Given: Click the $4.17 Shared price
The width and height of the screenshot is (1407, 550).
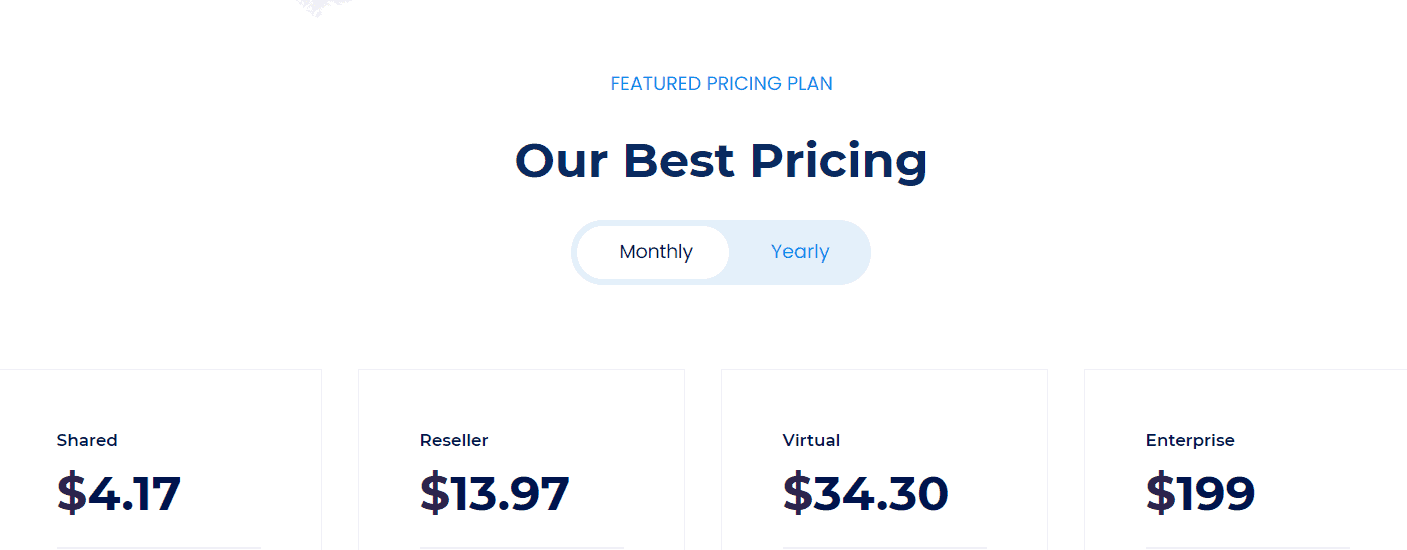Looking at the screenshot, I should click(x=119, y=493).
